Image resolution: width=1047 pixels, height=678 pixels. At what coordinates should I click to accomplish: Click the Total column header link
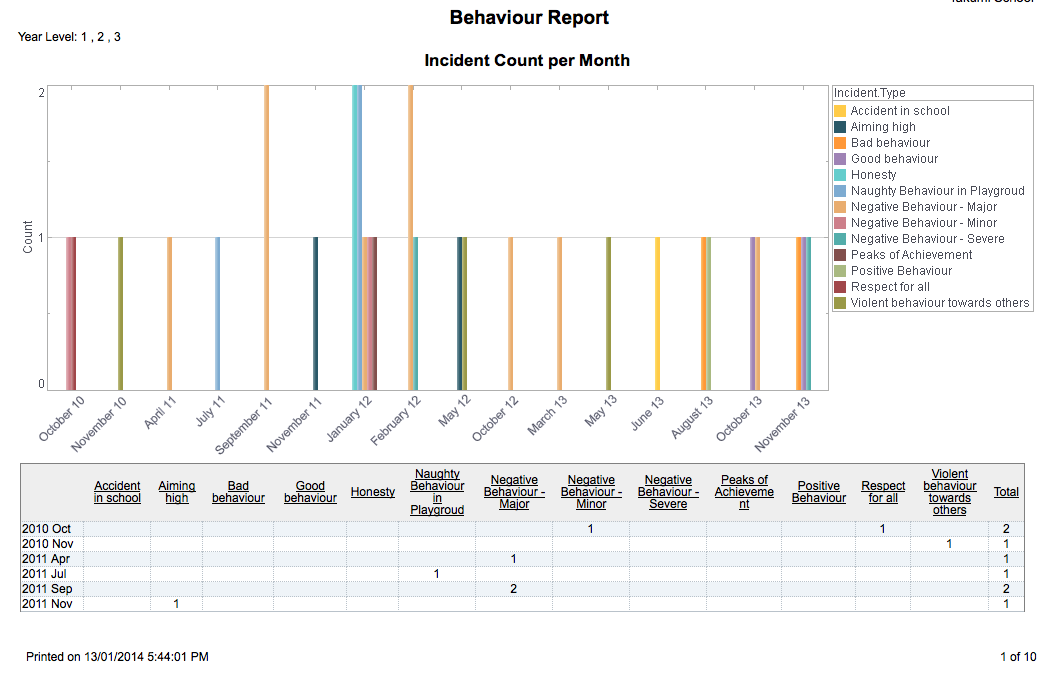(1006, 492)
